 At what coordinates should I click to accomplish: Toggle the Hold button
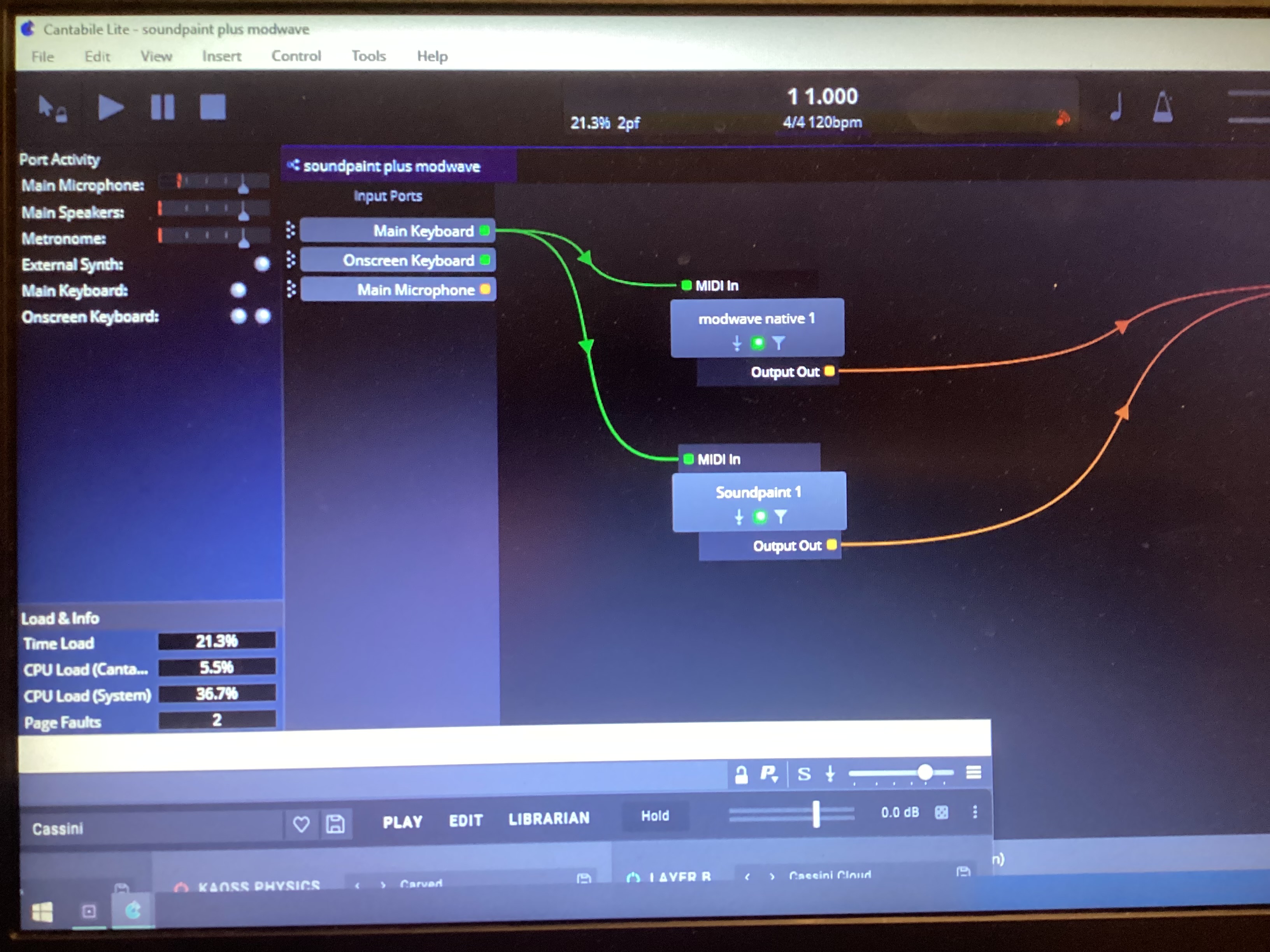[x=655, y=815]
